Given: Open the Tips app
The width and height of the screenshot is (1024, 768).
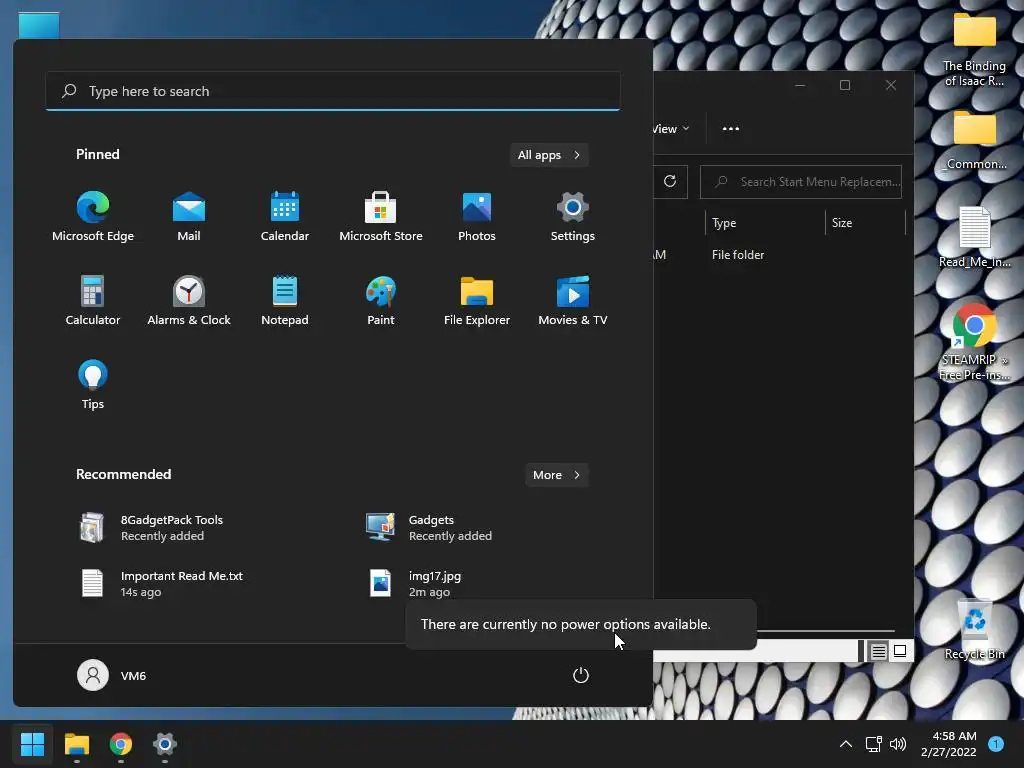Looking at the screenshot, I should click(93, 385).
